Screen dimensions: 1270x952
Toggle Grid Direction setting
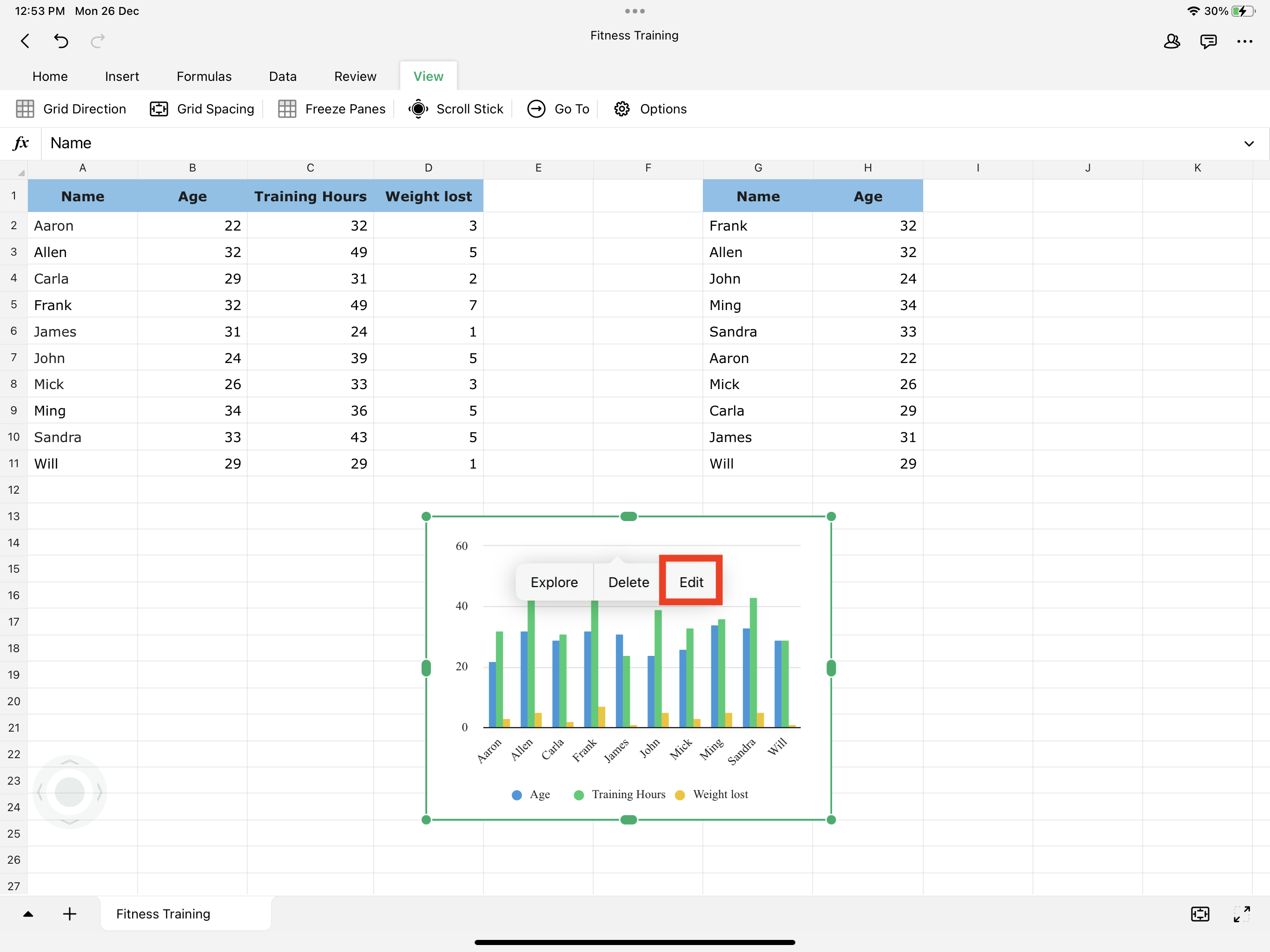(71, 109)
